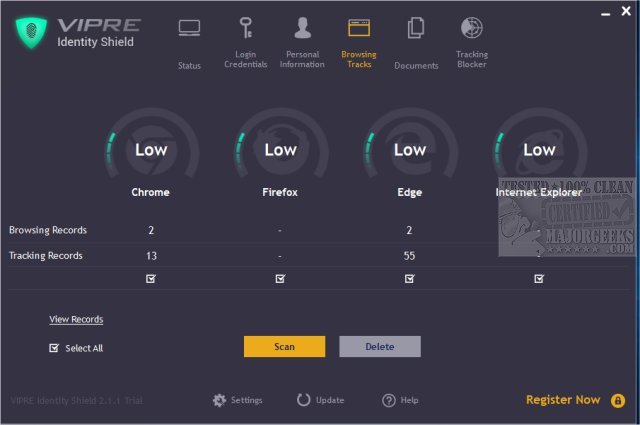Toggle the Firefox column checkbox
The image size is (640, 425).
click(x=280, y=279)
